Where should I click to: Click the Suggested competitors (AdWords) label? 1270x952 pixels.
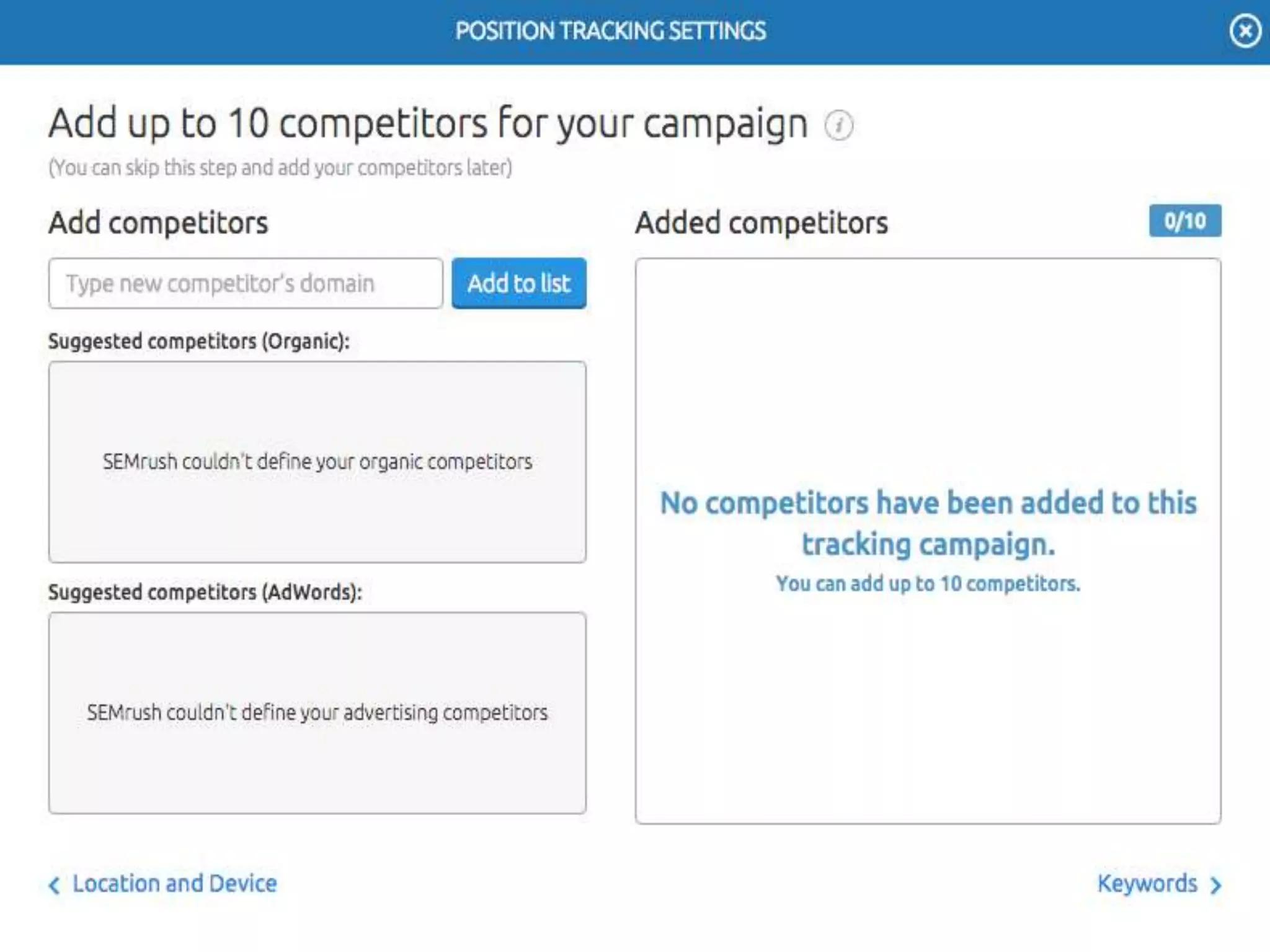pyautogui.click(x=205, y=593)
